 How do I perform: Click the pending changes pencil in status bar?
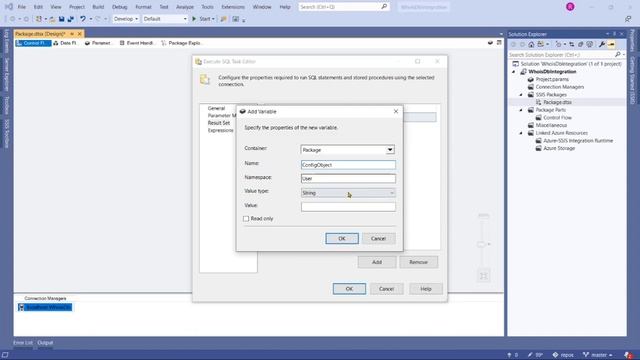coord(535,355)
